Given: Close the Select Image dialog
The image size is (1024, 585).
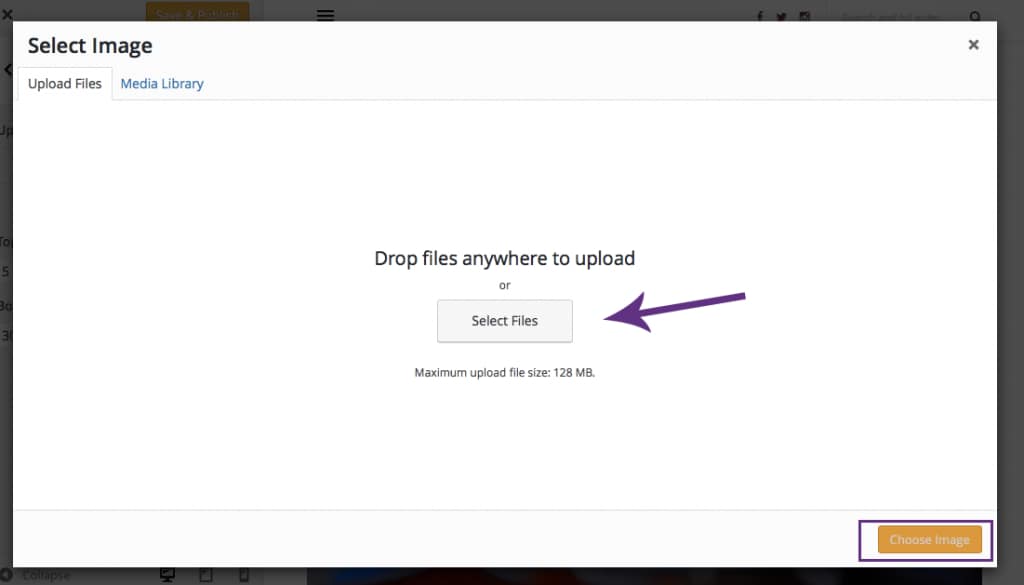Looking at the screenshot, I should pos(973,45).
